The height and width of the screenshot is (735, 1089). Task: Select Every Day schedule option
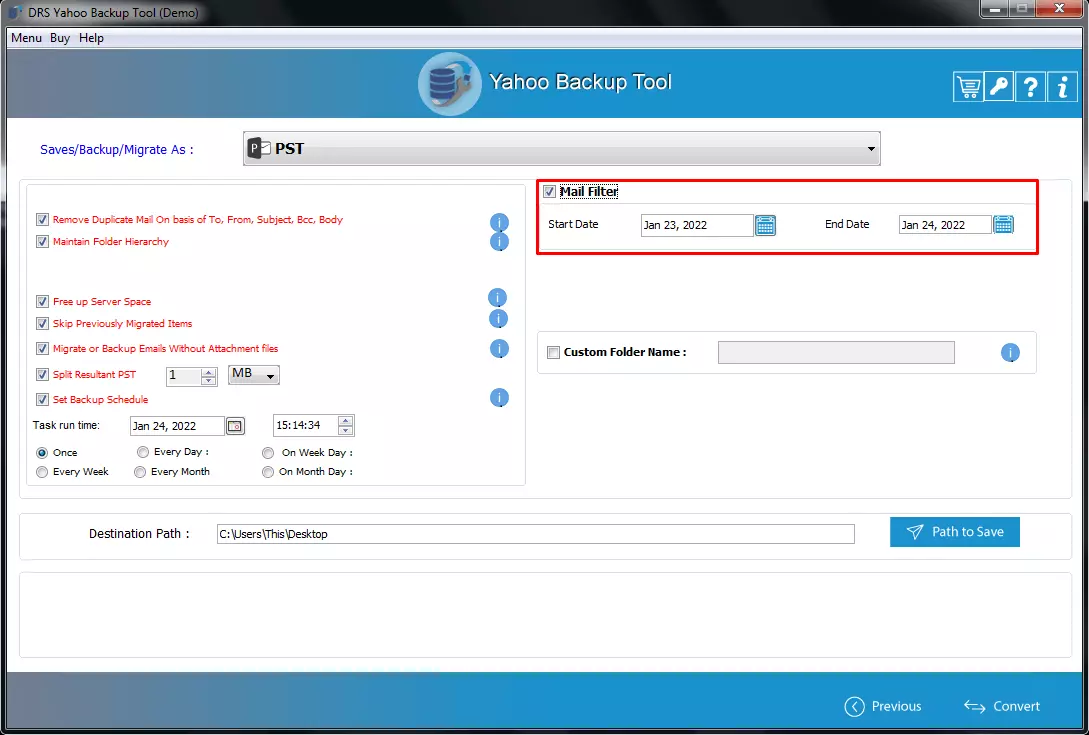click(x=143, y=452)
